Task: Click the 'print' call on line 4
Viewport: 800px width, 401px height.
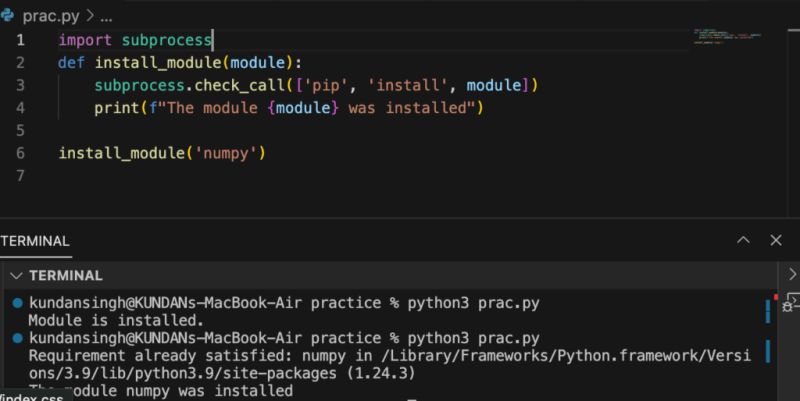Action: pyautogui.click(x=117, y=108)
